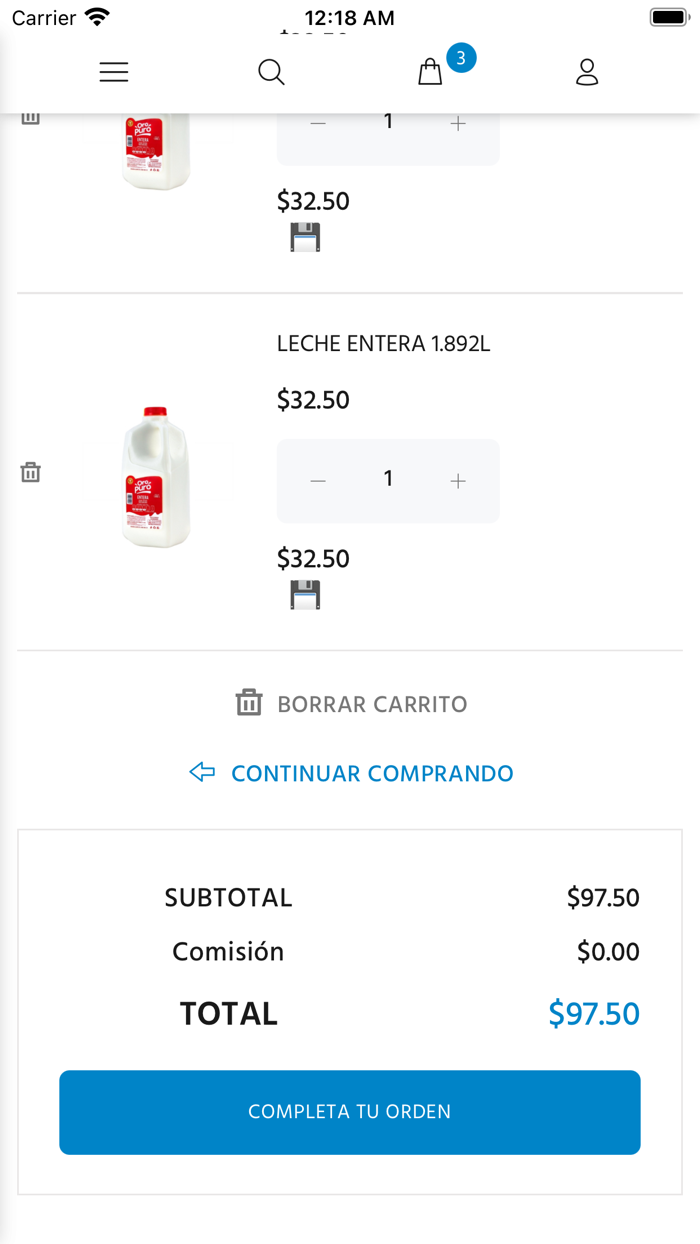Save the first milk item using its save icon
Screen dimensions: 700x1244
pyautogui.click(x=304, y=237)
